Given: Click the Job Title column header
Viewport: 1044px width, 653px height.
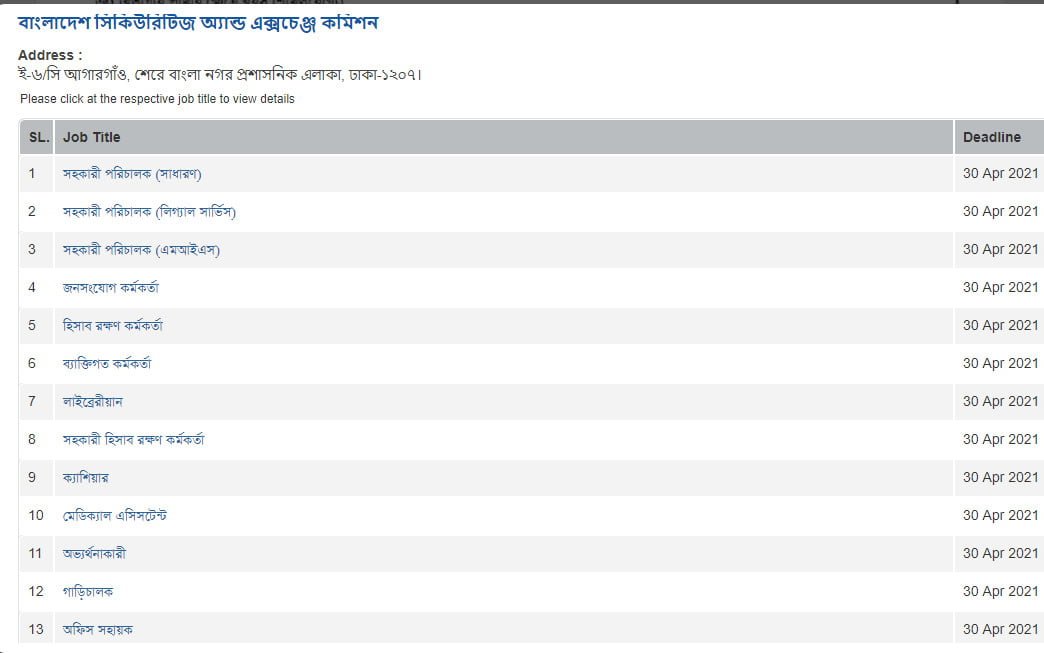Looking at the screenshot, I should (x=91, y=137).
